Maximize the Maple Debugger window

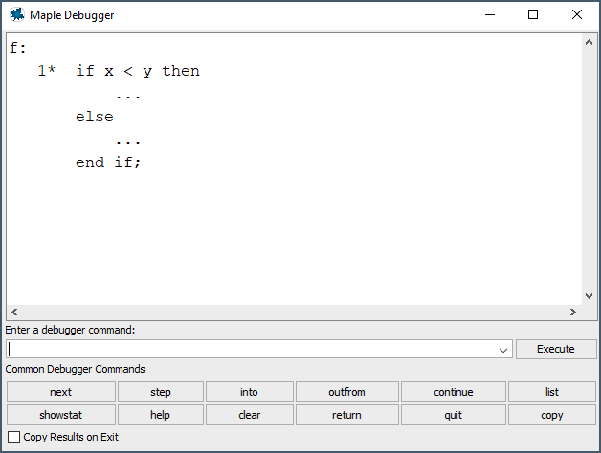click(533, 15)
